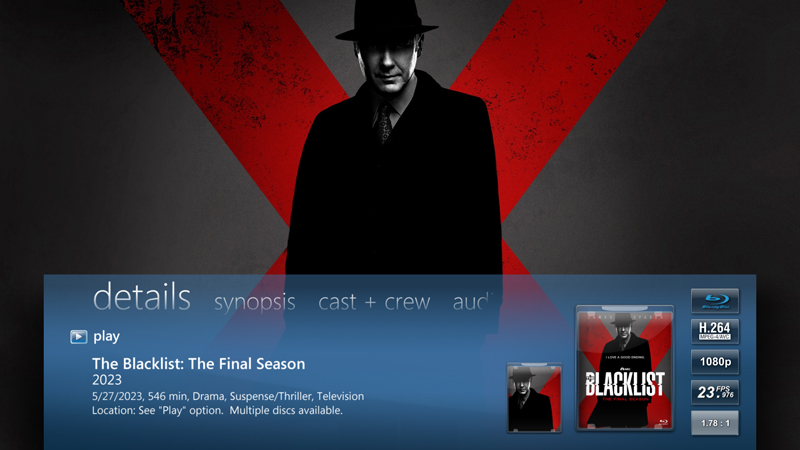Image resolution: width=800 pixels, height=450 pixels.
Task: Select the partially visible audio tab
Action: [472, 302]
